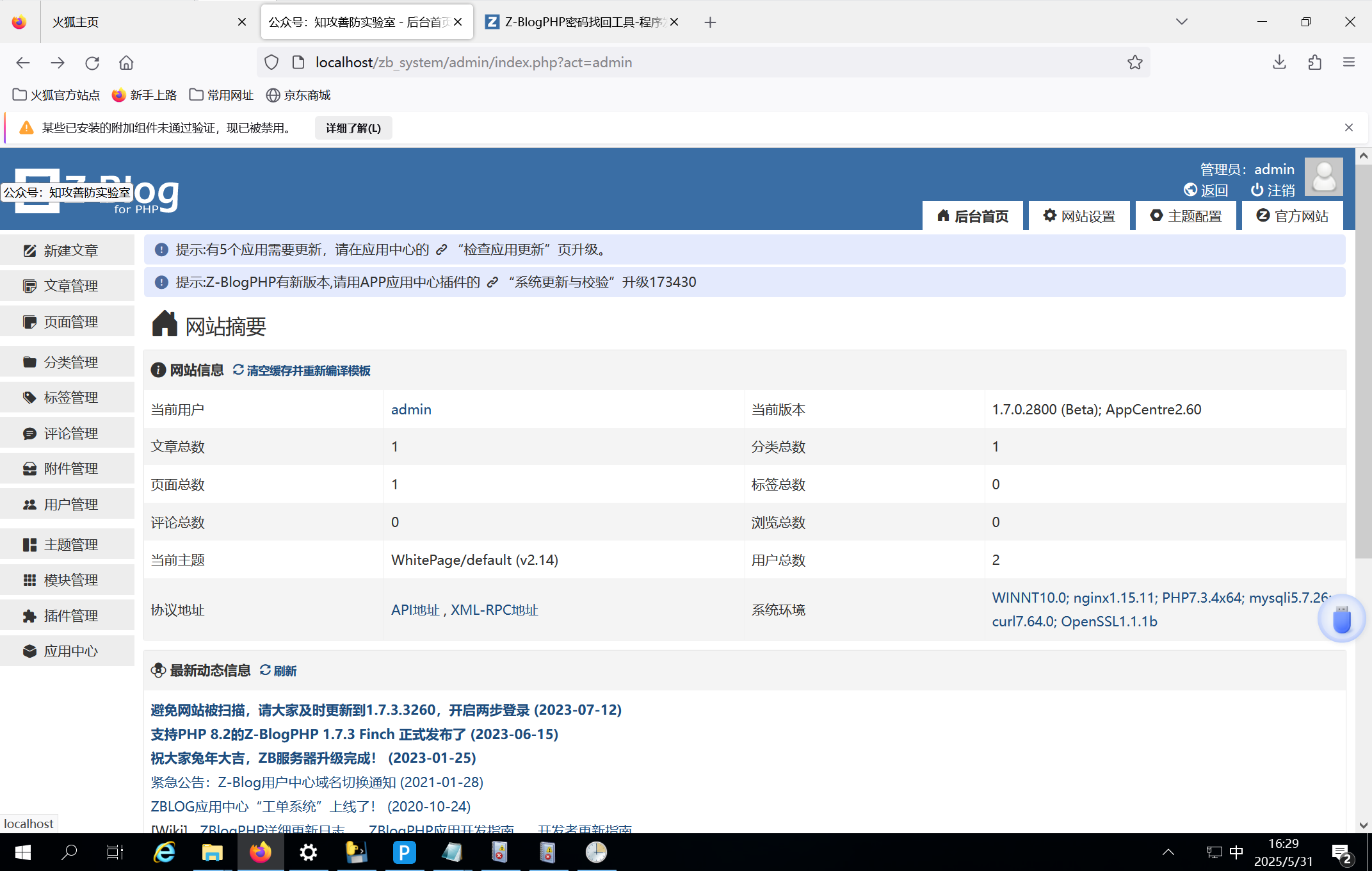Screen dimensions: 1372x871
Task: Click the 注销 logout power icon
Action: 1257,190
